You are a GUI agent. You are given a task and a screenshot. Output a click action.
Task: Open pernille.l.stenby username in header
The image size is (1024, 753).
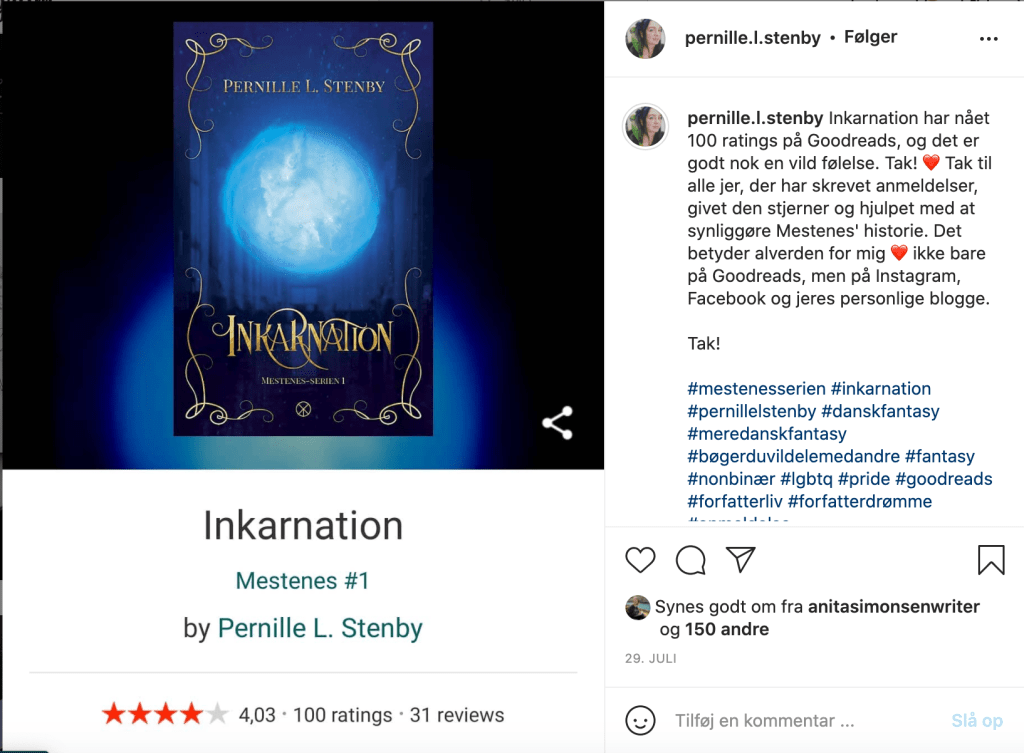click(x=752, y=38)
